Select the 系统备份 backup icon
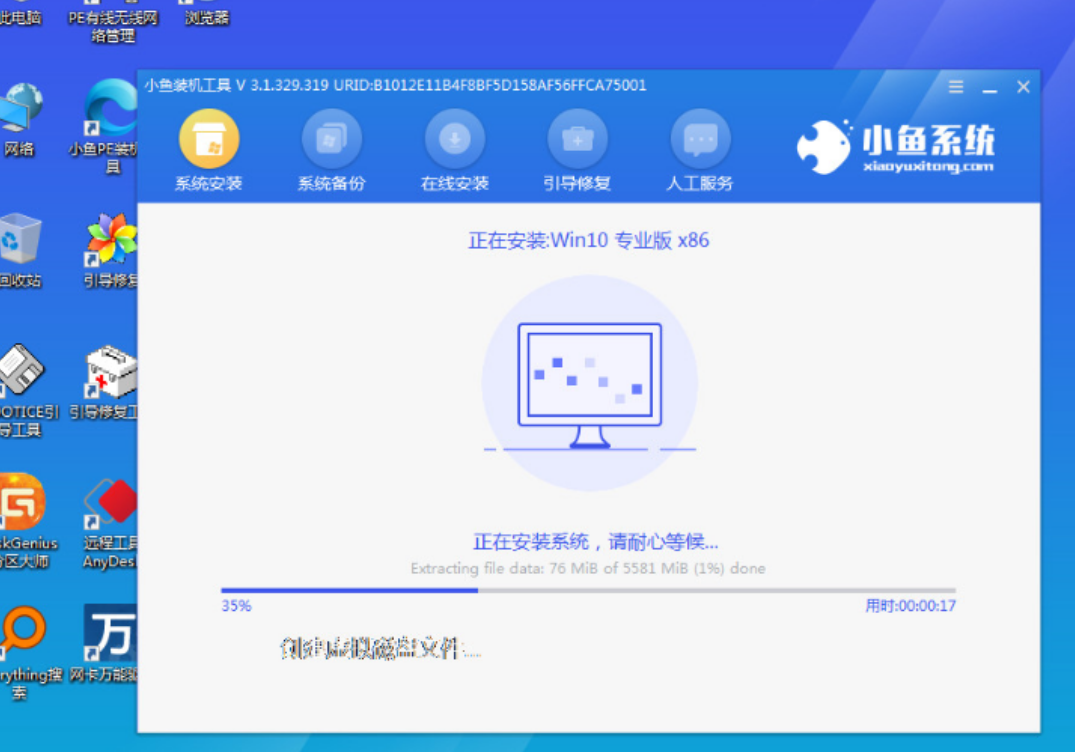 tap(331, 139)
